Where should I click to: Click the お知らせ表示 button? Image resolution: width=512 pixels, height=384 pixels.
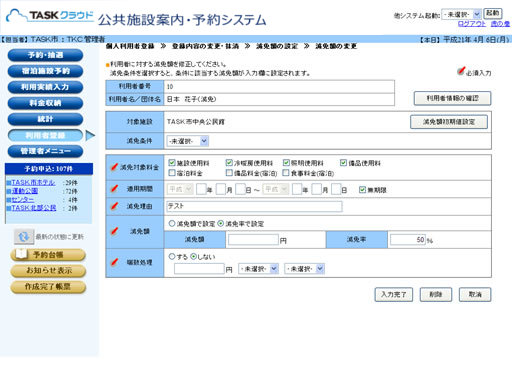tap(48, 271)
